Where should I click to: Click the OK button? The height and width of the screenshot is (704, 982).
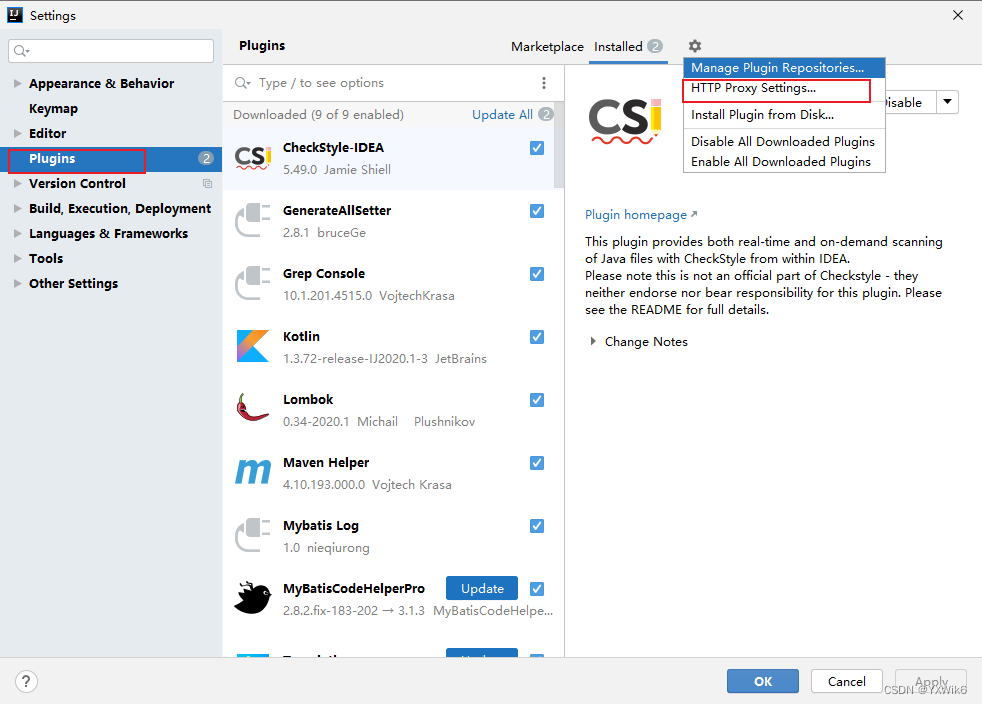click(x=763, y=681)
